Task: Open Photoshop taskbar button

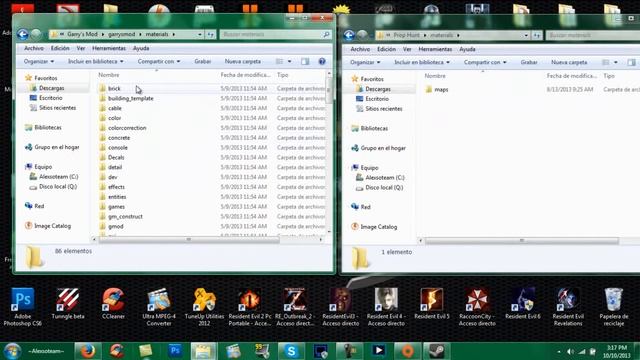Action: [x=175, y=351]
